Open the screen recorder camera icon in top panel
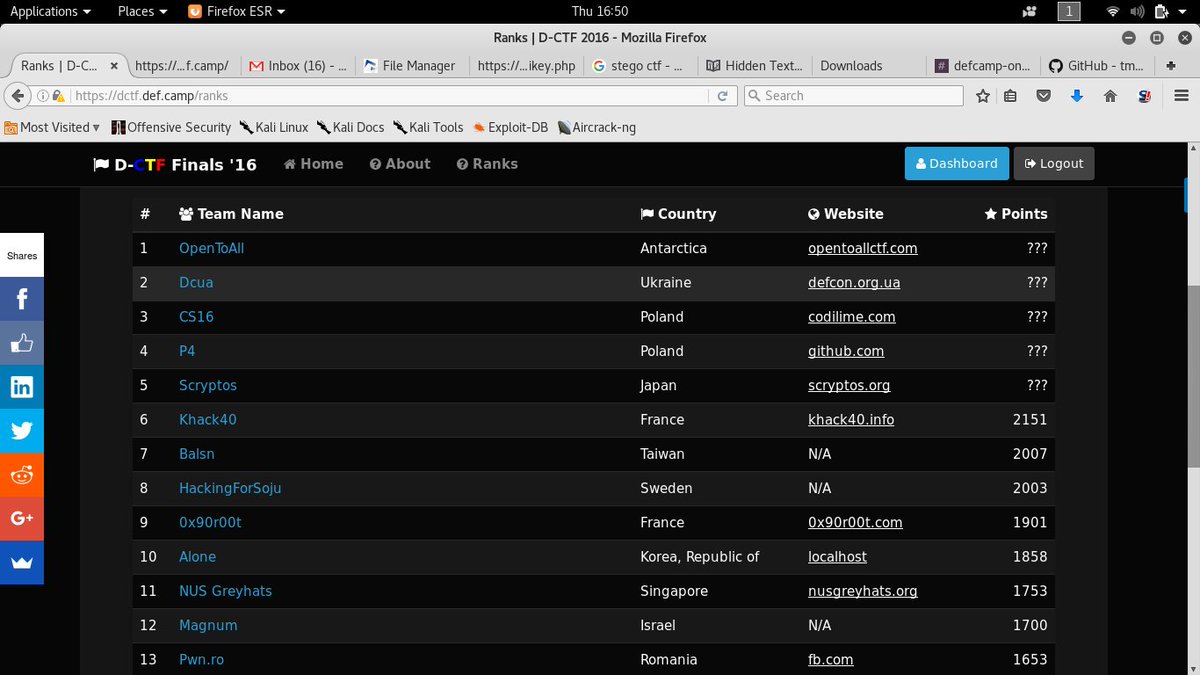 pyautogui.click(x=1029, y=11)
